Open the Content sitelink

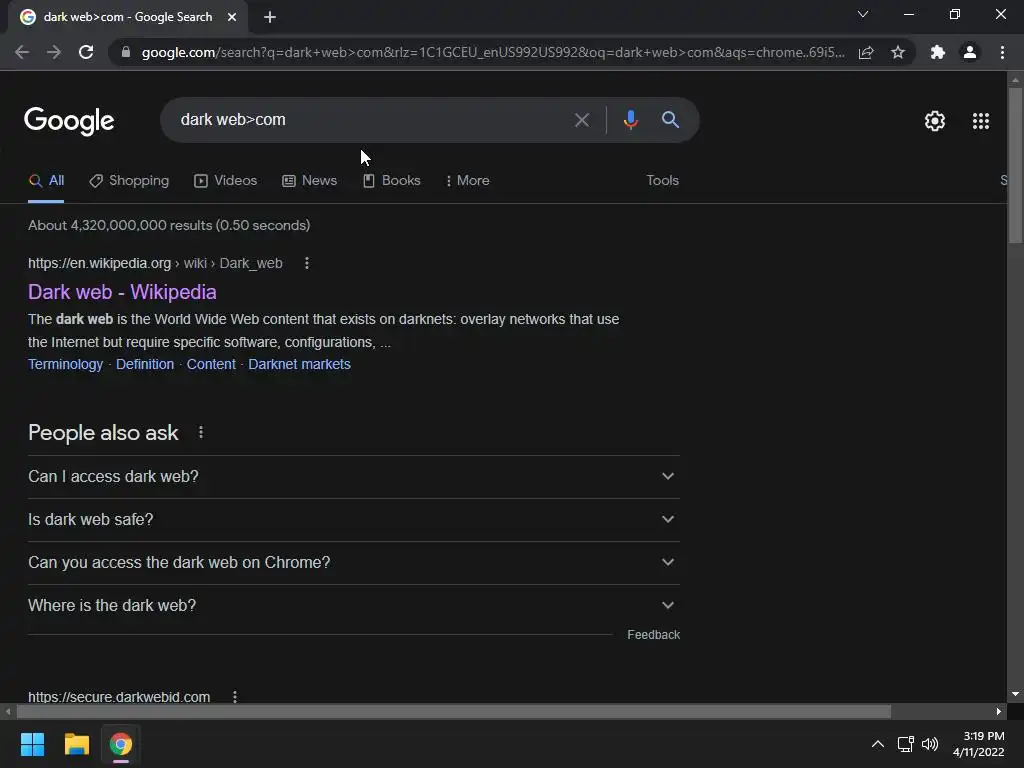[x=211, y=364]
